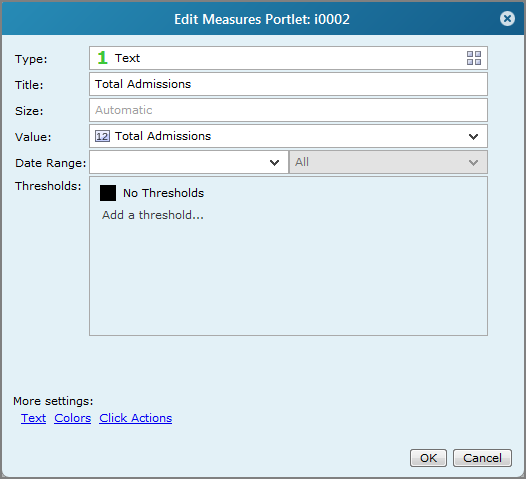526x479 pixels.
Task: Select the Type Text field
Action: click(x=288, y=58)
